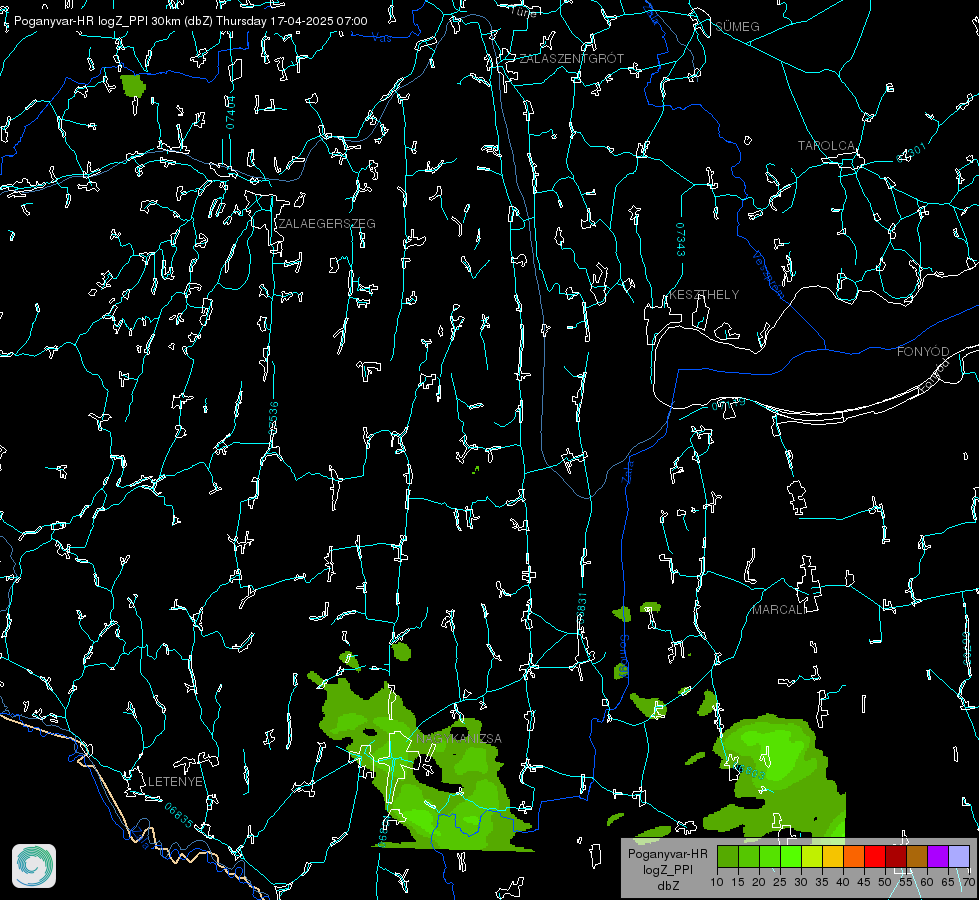This screenshot has width=979, height=900.
Task: Click the Poganyvar-HR legend label
Action: tap(668, 854)
